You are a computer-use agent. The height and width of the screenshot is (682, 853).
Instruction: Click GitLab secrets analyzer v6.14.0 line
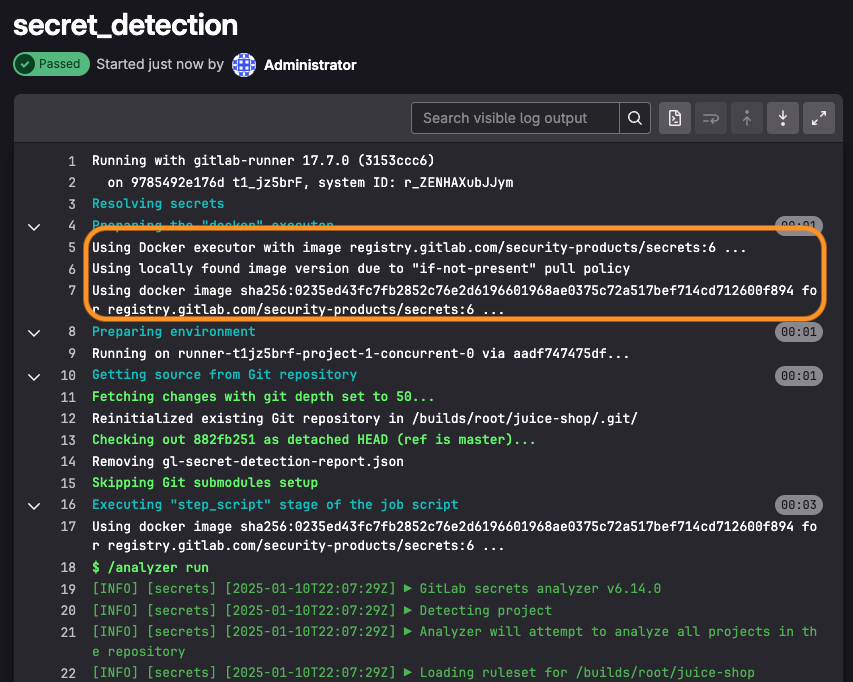tap(376, 588)
